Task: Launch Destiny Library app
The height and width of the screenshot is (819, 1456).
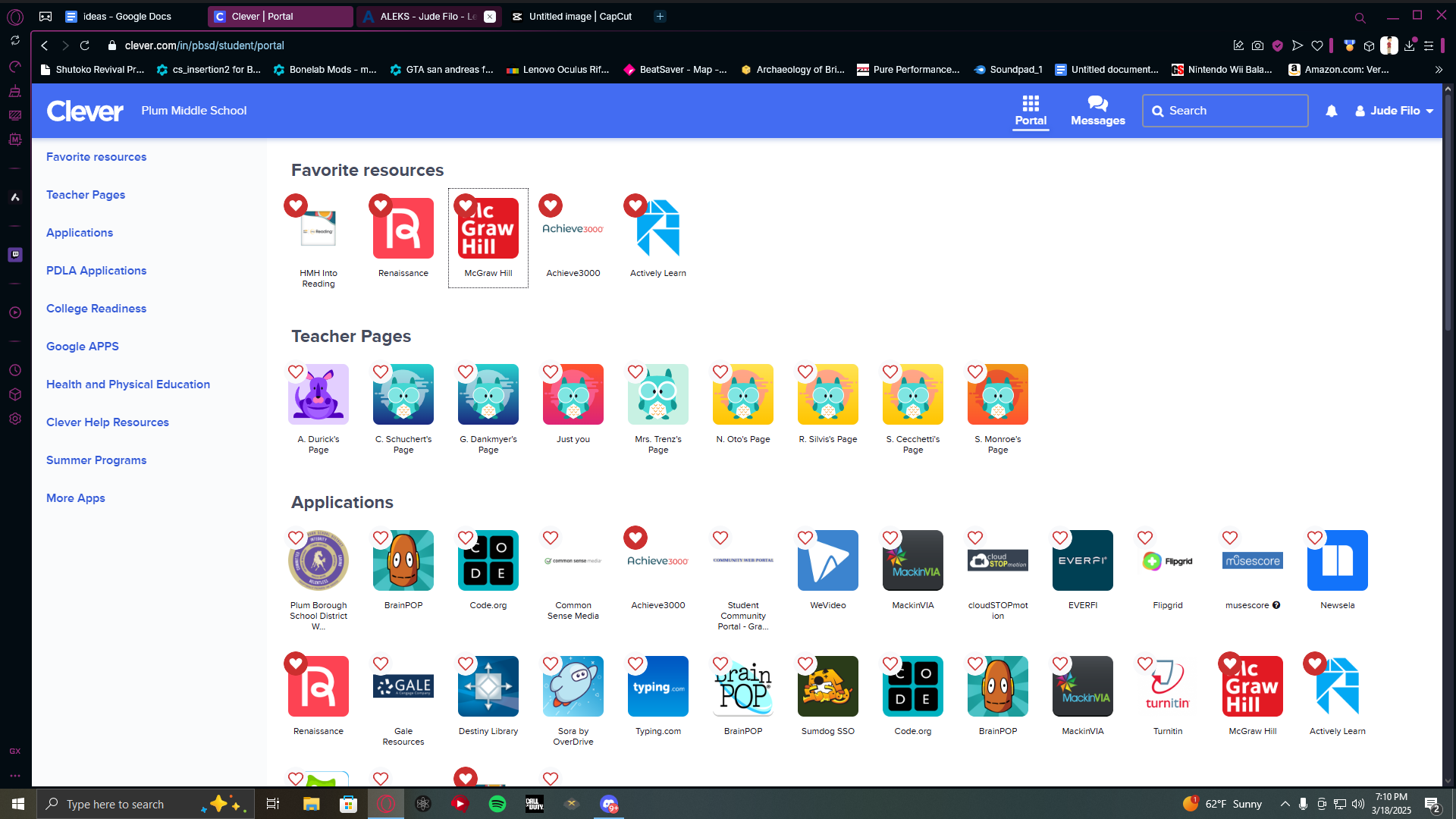Action: (488, 686)
